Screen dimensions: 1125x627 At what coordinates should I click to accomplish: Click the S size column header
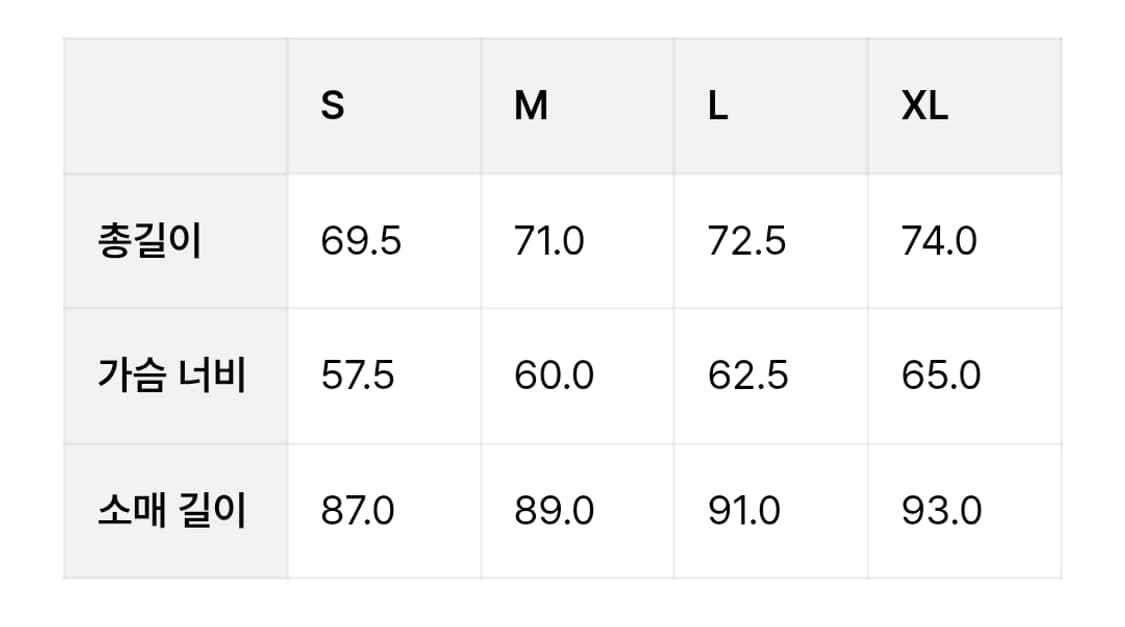(333, 106)
